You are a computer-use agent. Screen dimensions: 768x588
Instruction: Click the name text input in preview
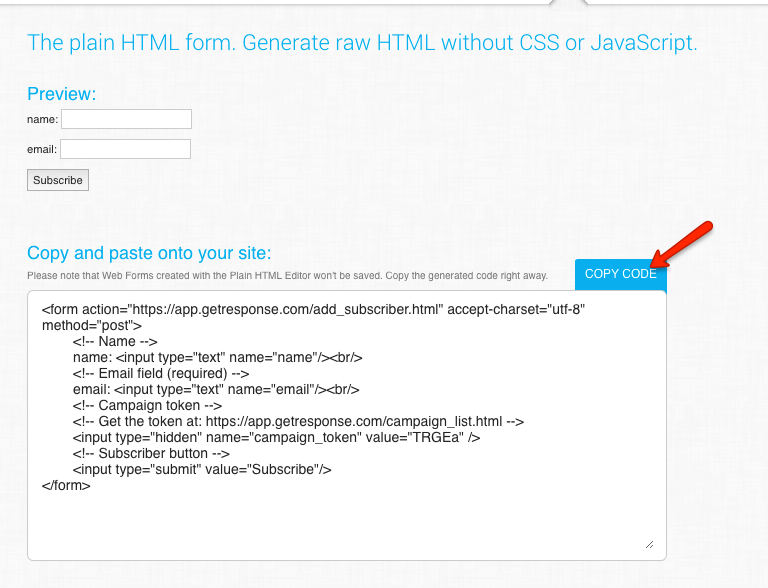click(x=126, y=119)
